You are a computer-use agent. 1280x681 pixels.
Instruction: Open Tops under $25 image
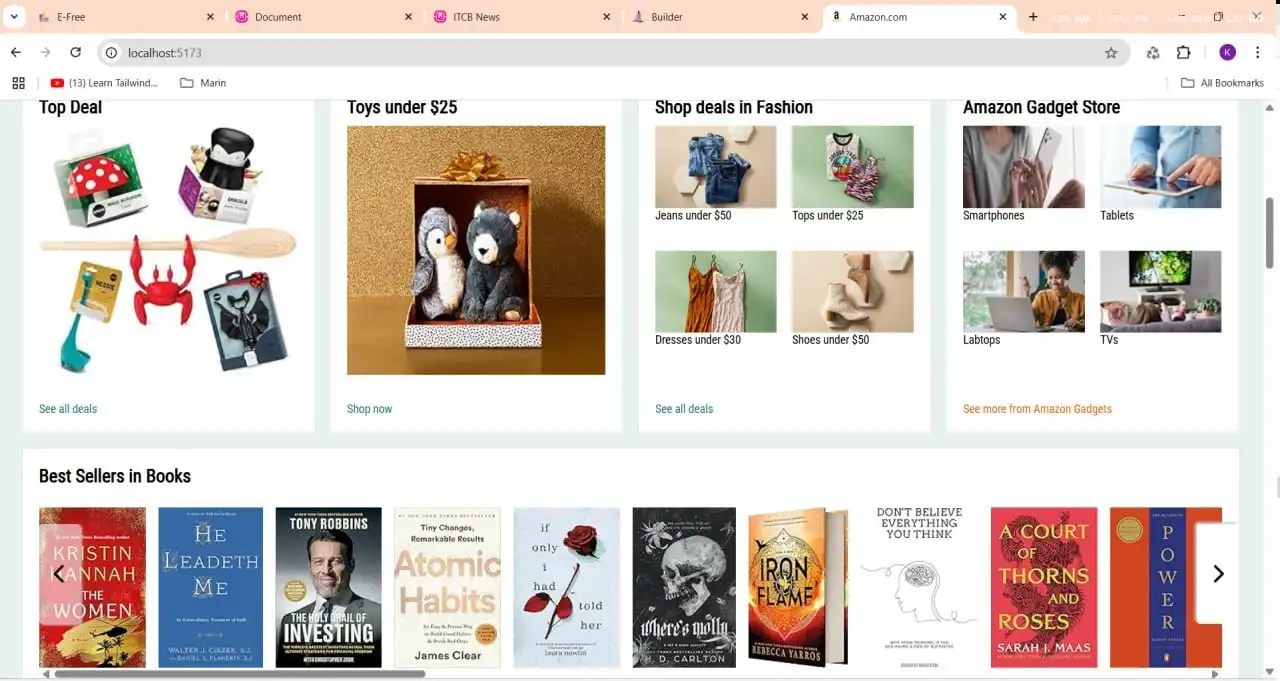(x=852, y=166)
